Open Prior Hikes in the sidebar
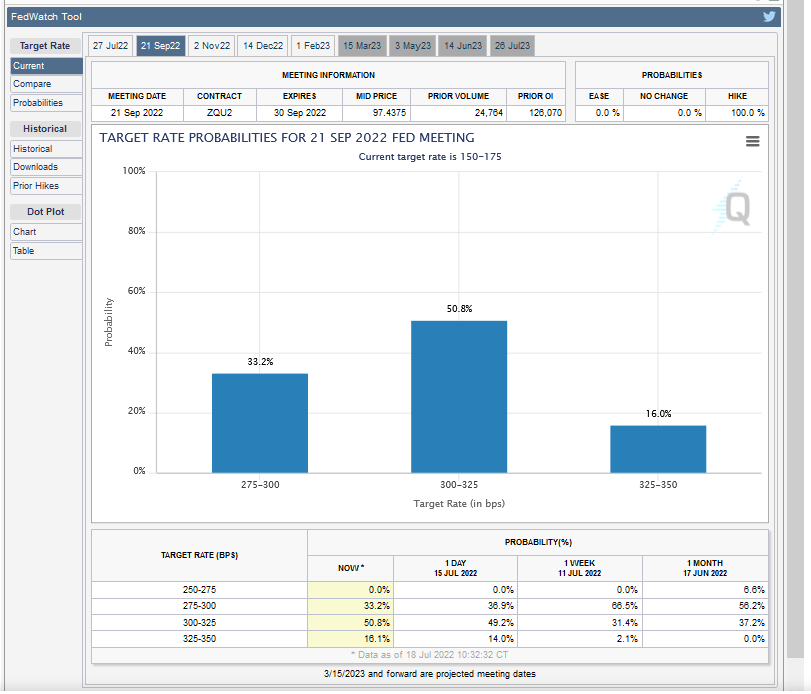The image size is (811, 694). click(46, 186)
